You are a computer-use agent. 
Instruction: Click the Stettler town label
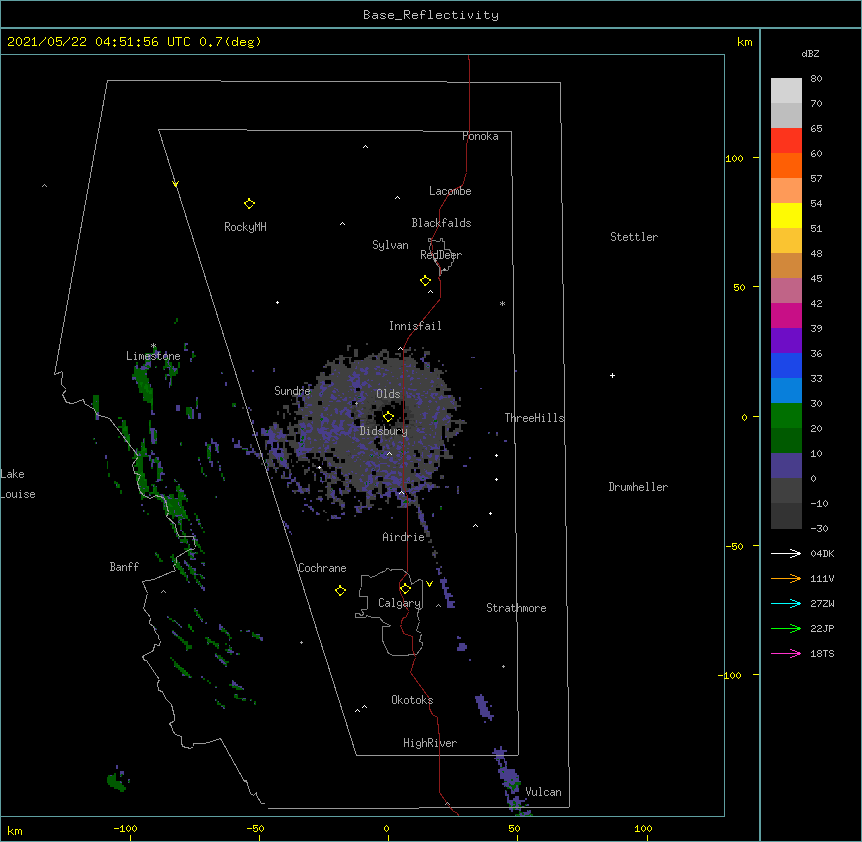634,237
